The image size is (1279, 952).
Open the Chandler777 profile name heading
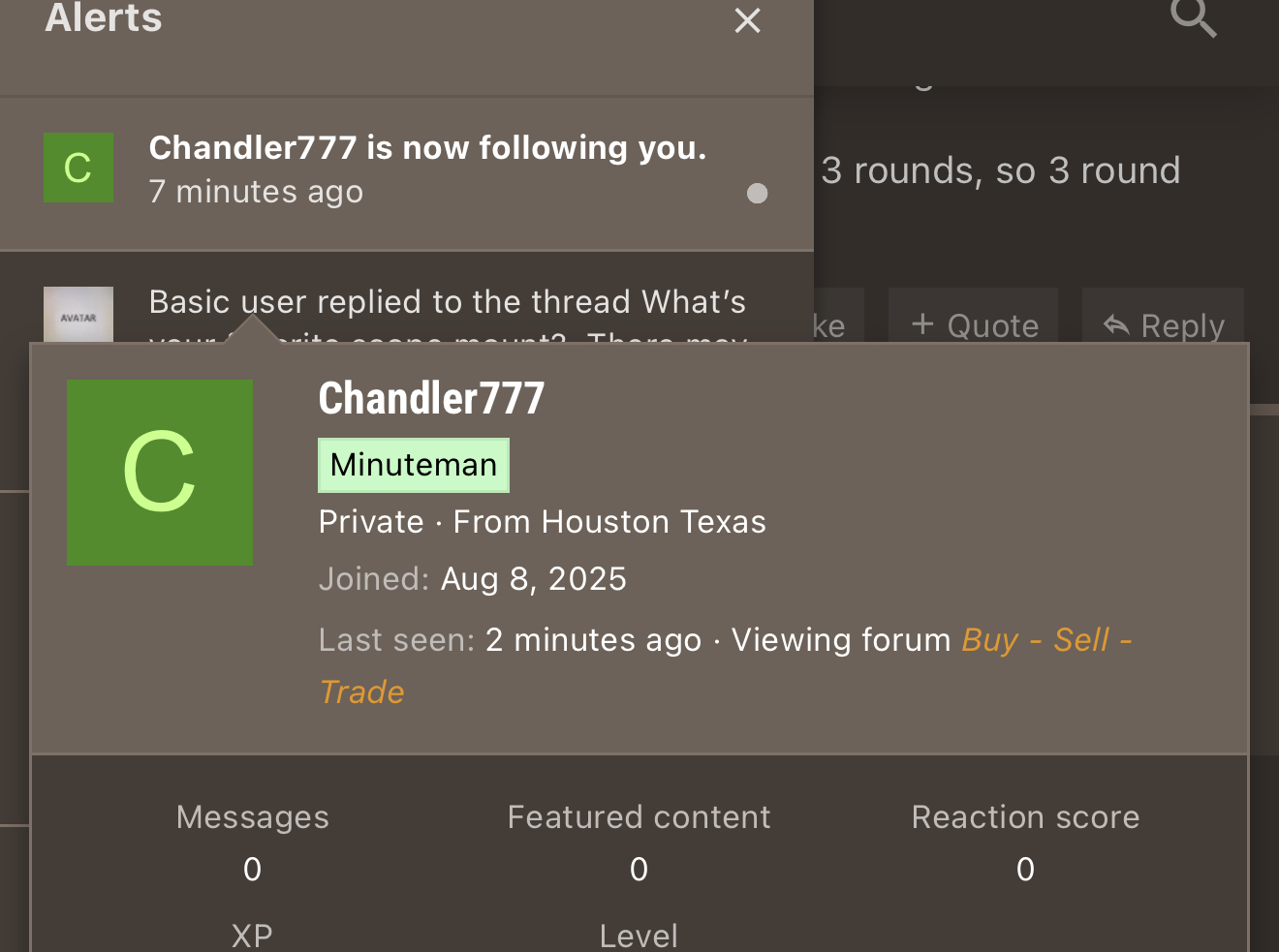[431, 398]
